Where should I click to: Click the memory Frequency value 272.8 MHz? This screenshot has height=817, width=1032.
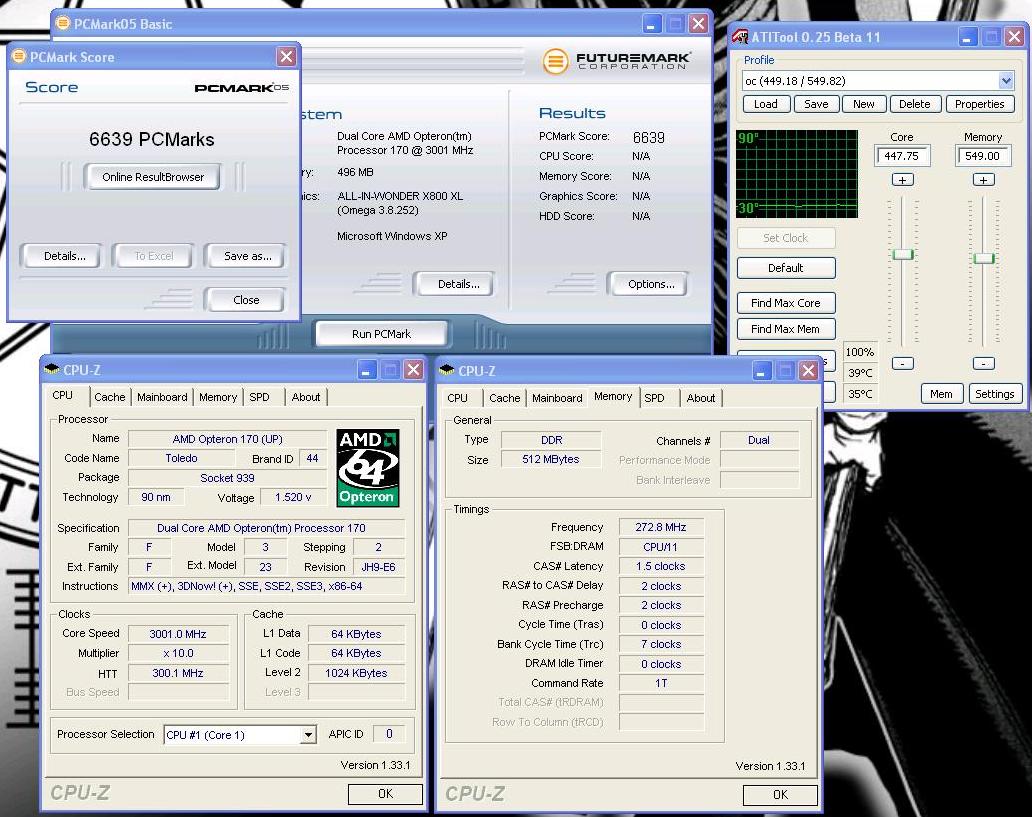(x=661, y=527)
